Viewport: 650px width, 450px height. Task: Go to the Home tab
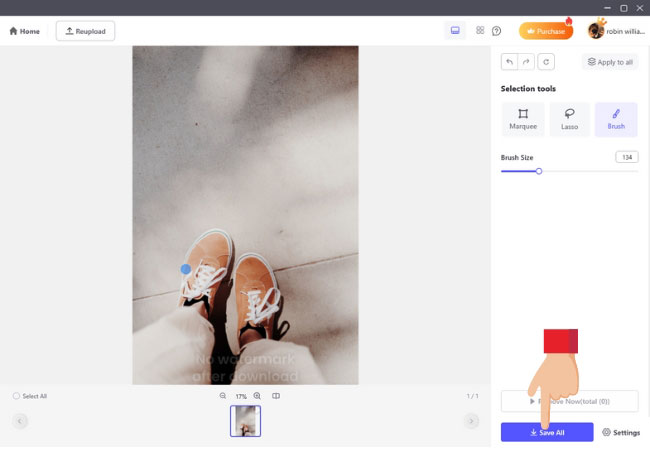[x=24, y=31]
